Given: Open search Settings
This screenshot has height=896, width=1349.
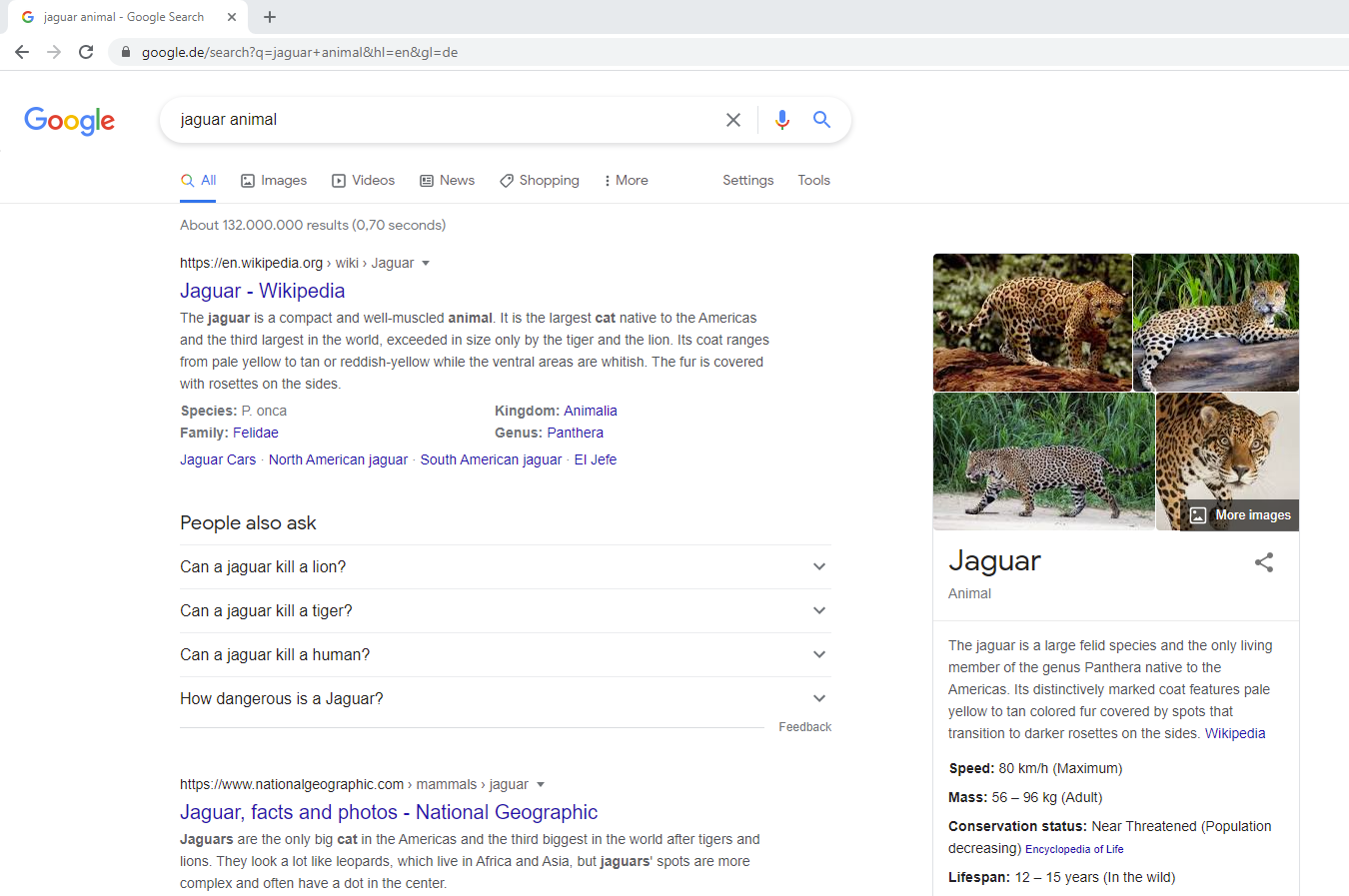Looking at the screenshot, I should click(x=748, y=181).
